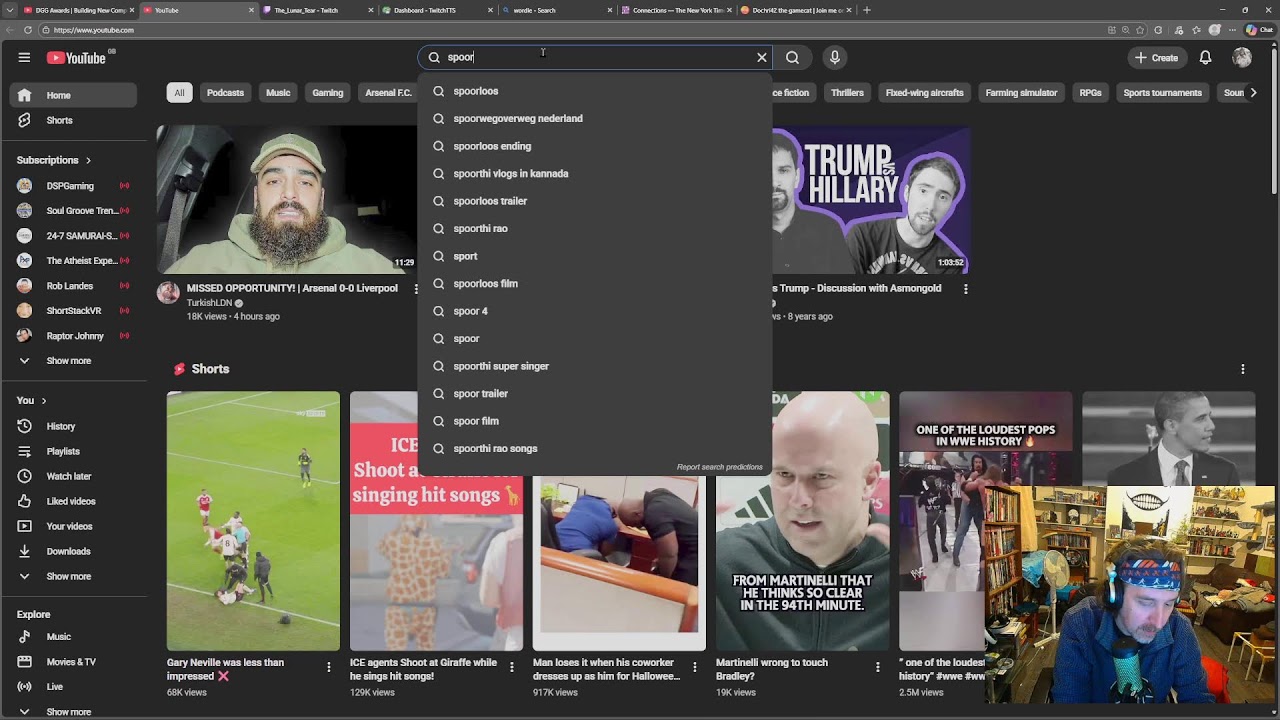Open the Gary Neville short thumbnail

pyautogui.click(x=253, y=521)
